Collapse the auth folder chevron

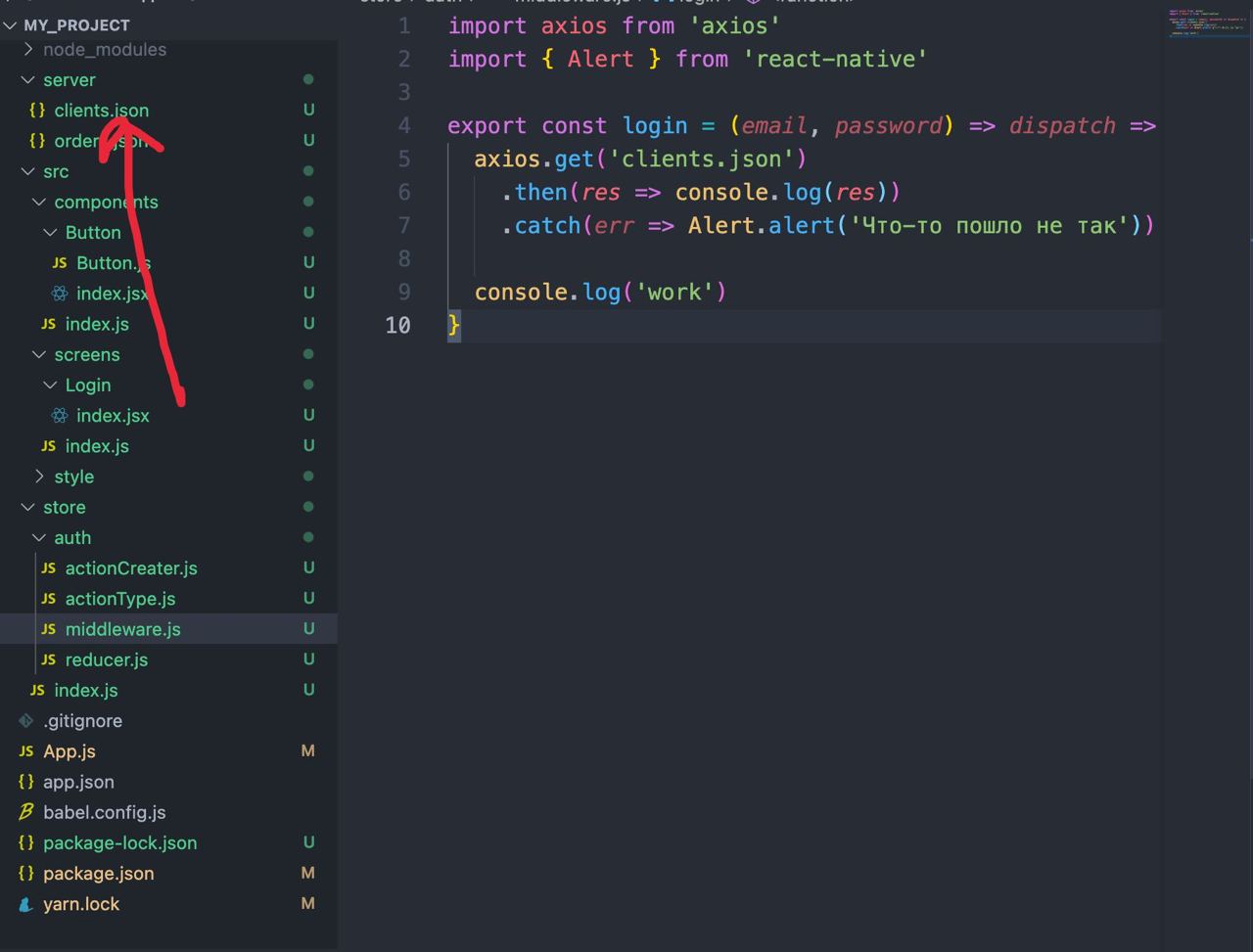point(39,537)
